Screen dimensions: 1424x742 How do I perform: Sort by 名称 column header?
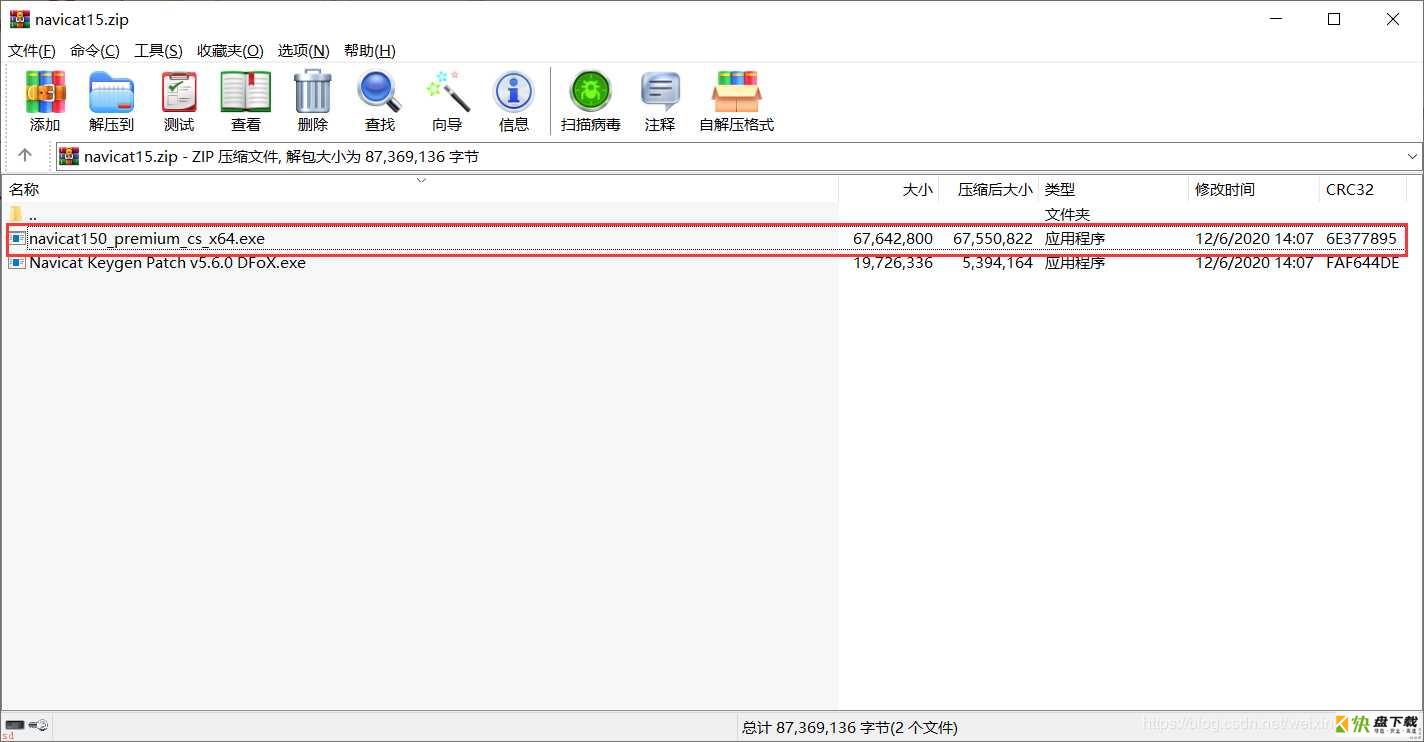[420, 189]
